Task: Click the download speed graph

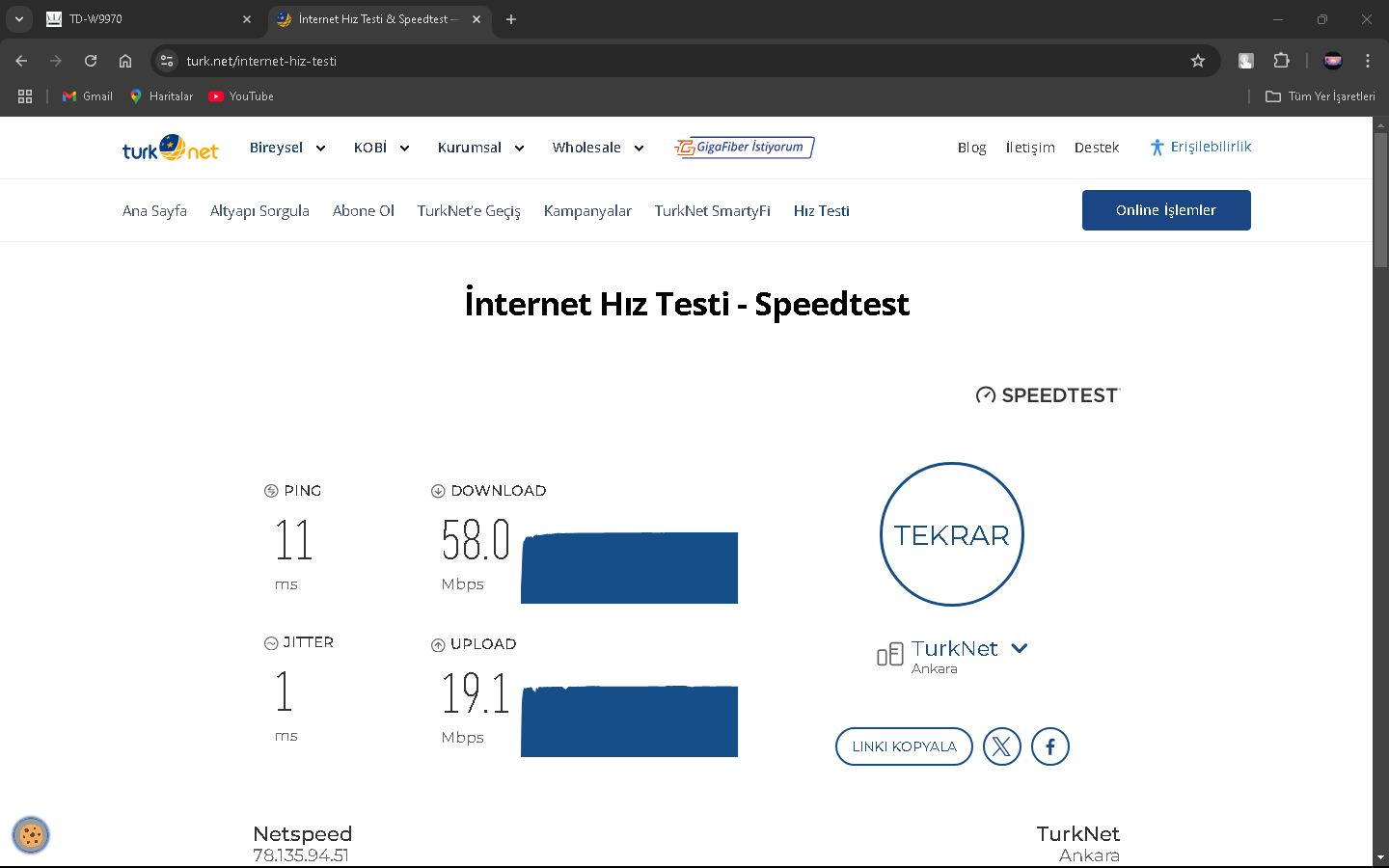Action: (x=629, y=567)
